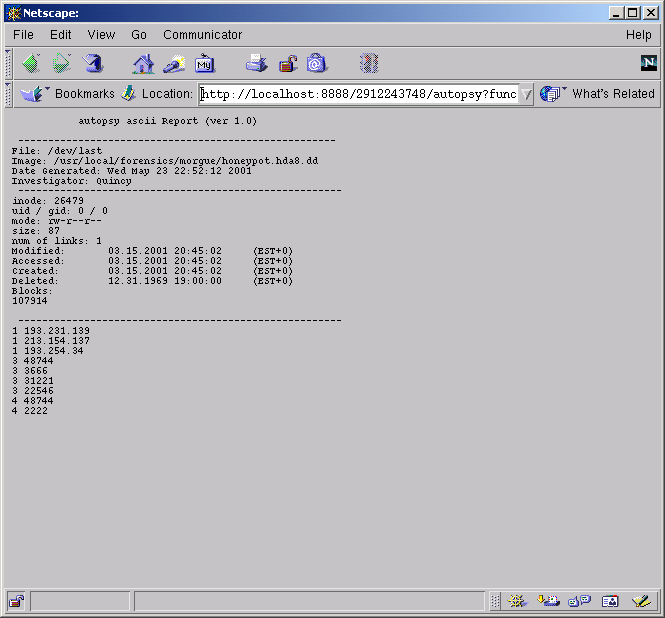665x618 pixels.
Task: Open the File menu
Action: tap(23, 35)
